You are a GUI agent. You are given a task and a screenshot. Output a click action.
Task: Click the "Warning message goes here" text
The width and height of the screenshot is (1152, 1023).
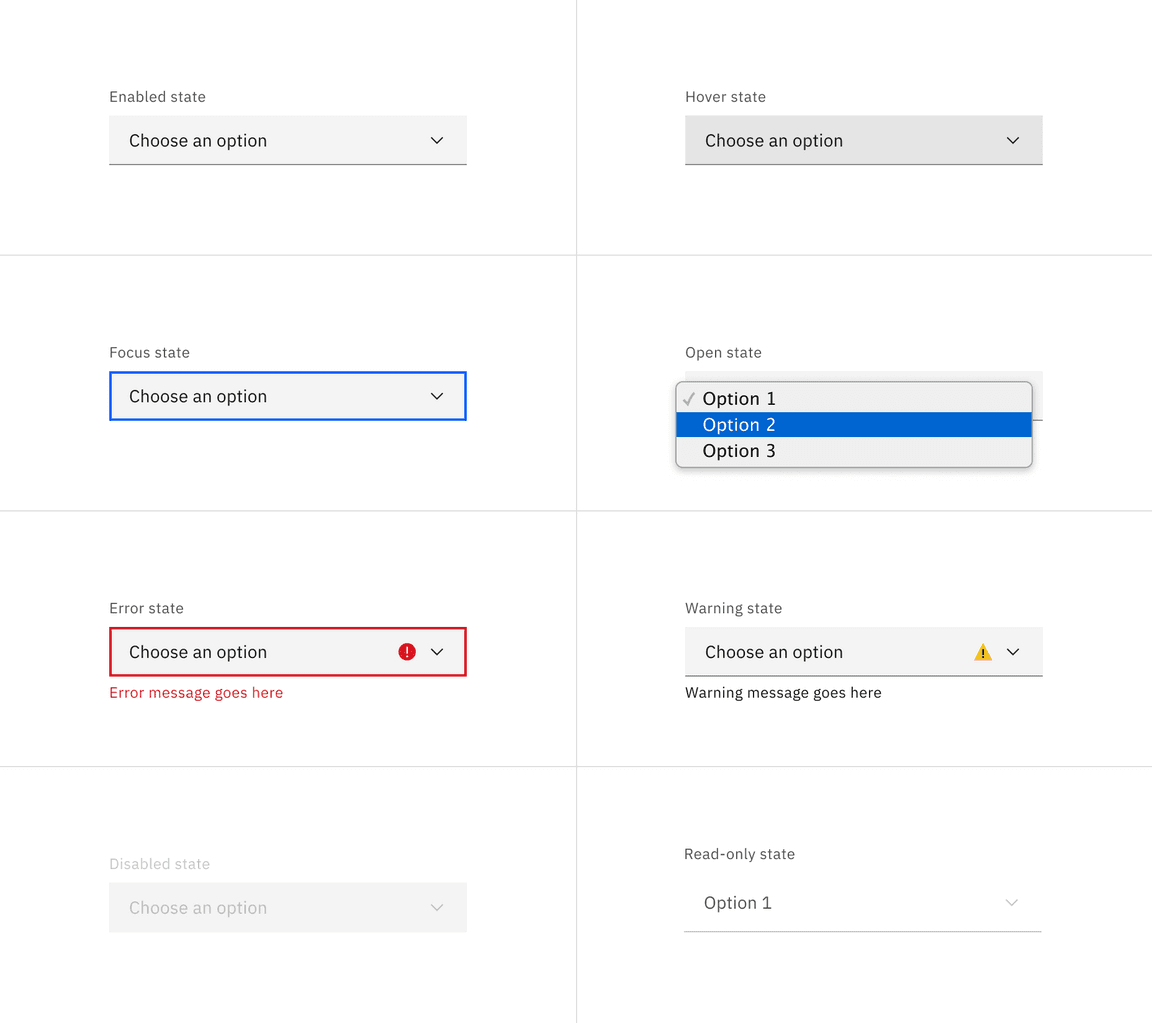coord(783,693)
